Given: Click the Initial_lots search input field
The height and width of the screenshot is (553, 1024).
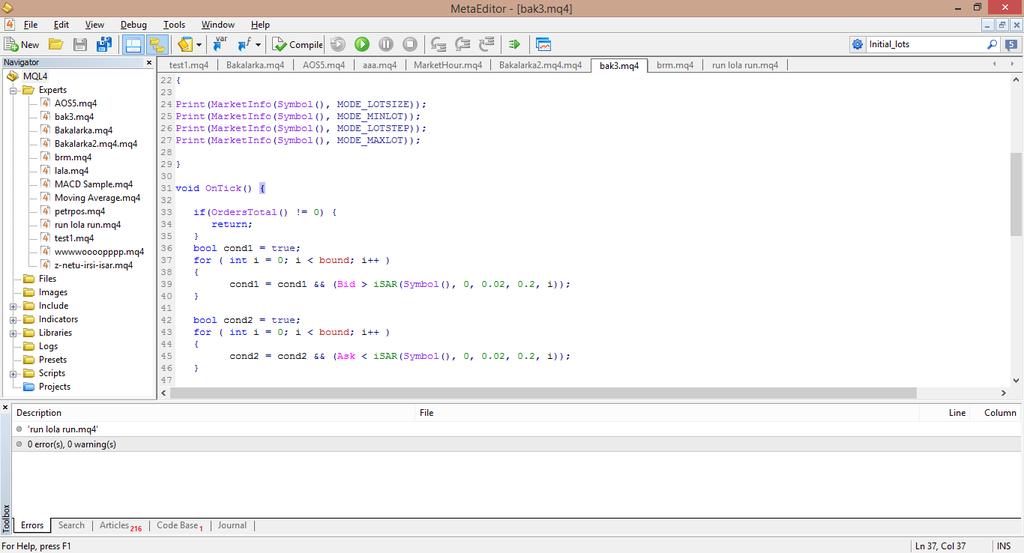Looking at the screenshot, I should [x=924, y=44].
